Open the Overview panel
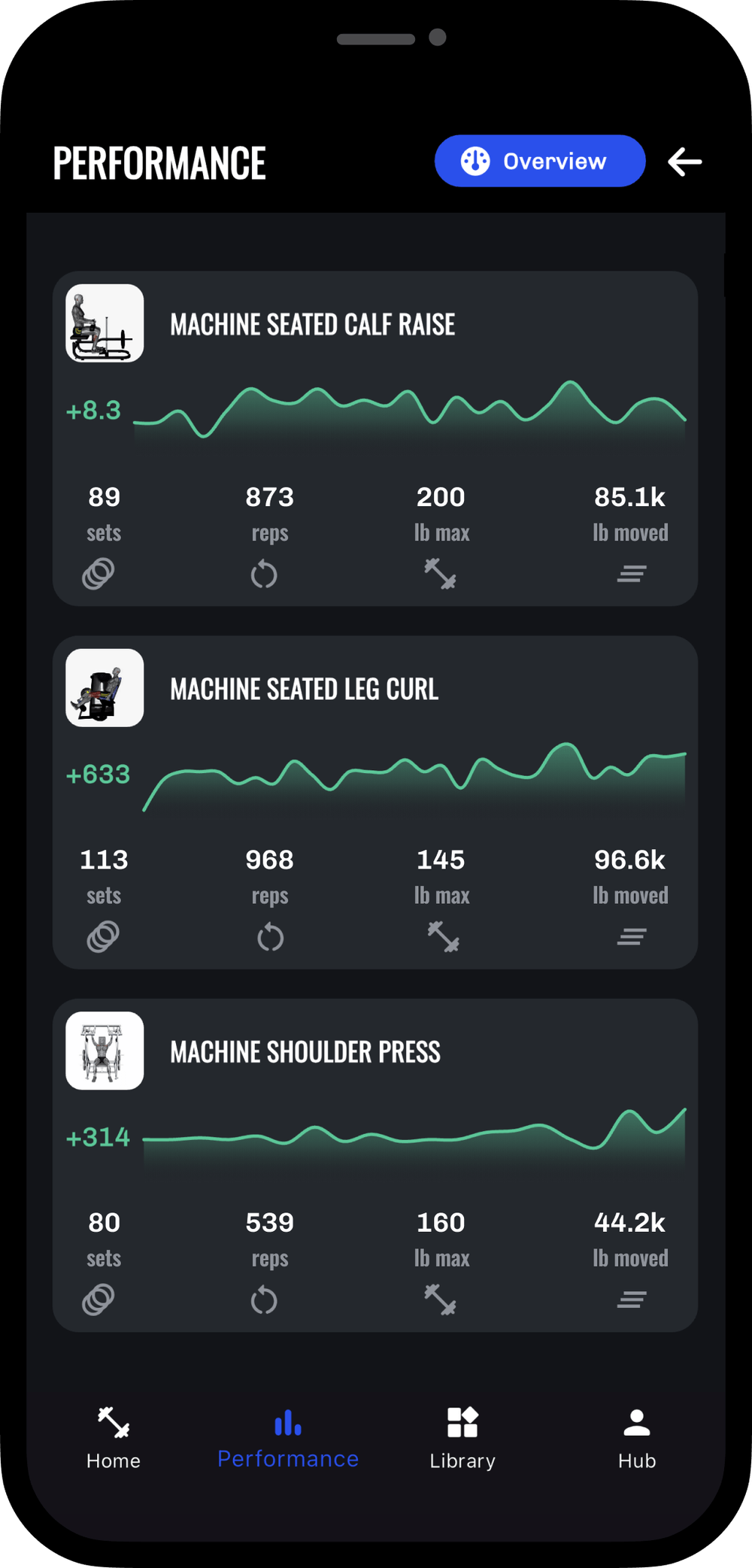This screenshot has height=1568, width=752. (x=539, y=160)
